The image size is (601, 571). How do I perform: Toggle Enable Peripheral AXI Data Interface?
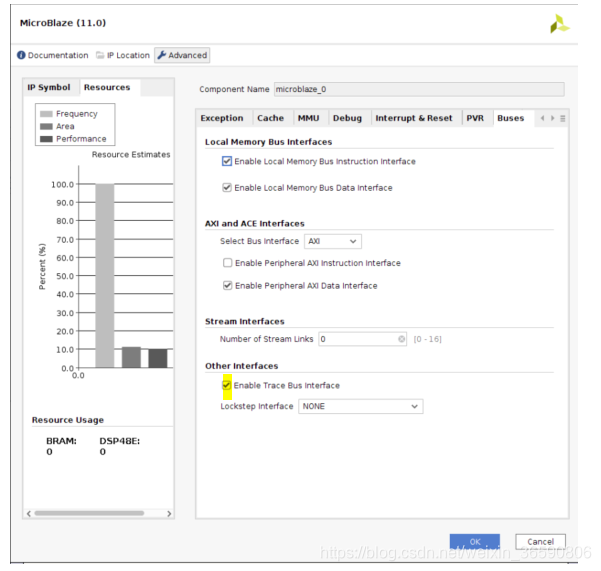(228, 286)
